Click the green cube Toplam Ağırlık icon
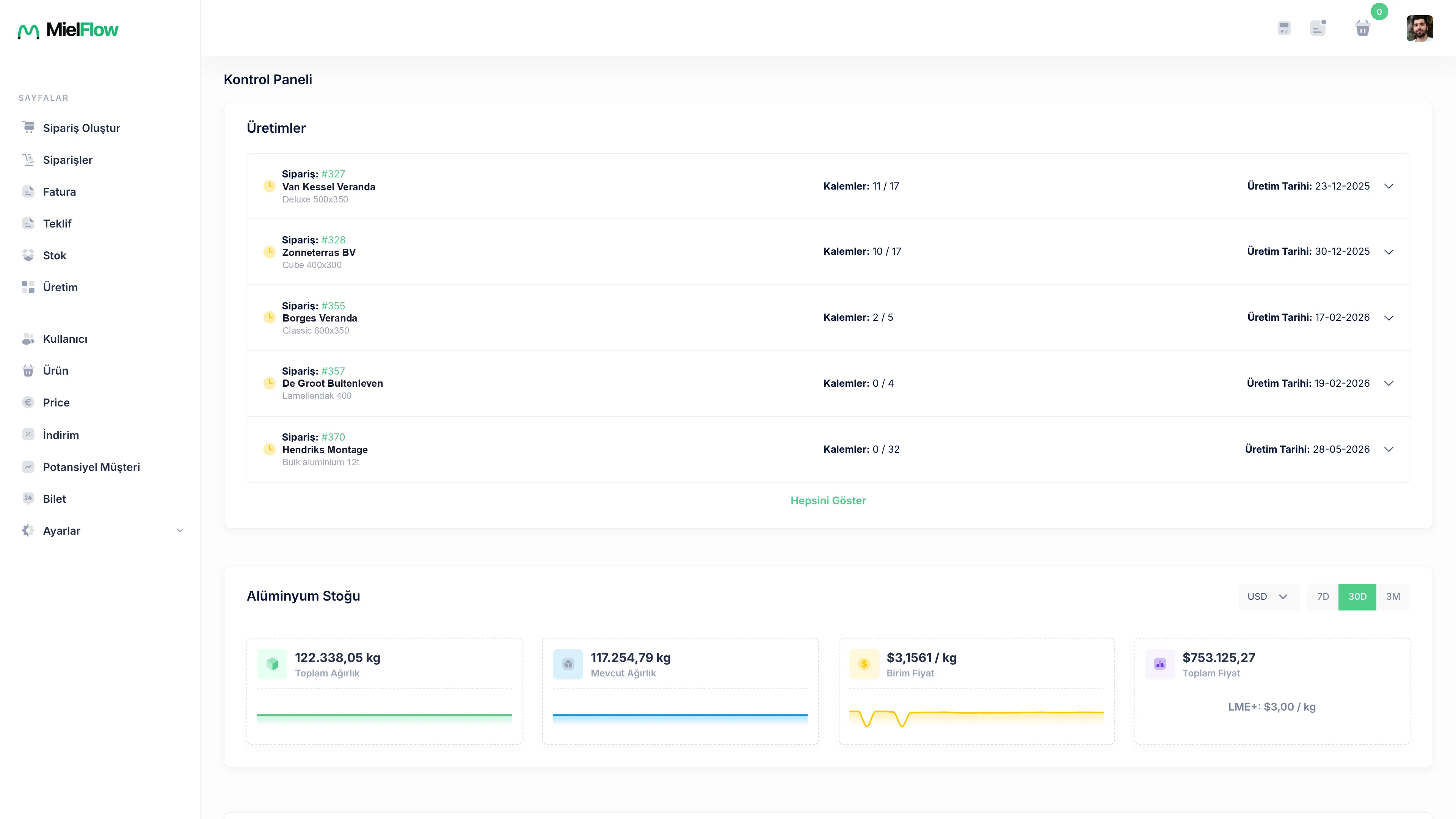1456x819 pixels. pyautogui.click(x=272, y=664)
